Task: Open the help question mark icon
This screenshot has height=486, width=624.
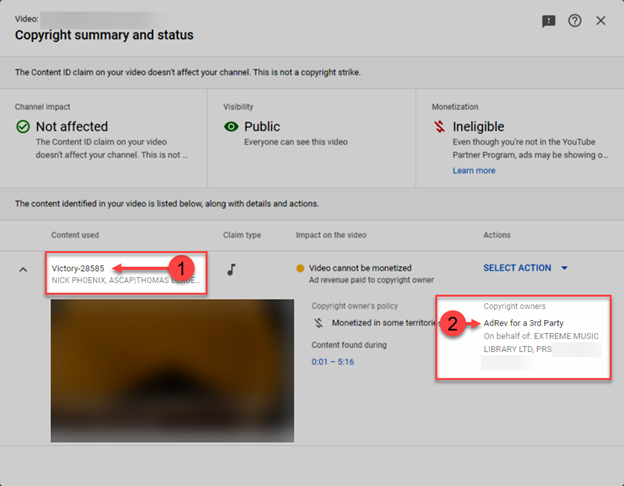Action: tap(575, 21)
